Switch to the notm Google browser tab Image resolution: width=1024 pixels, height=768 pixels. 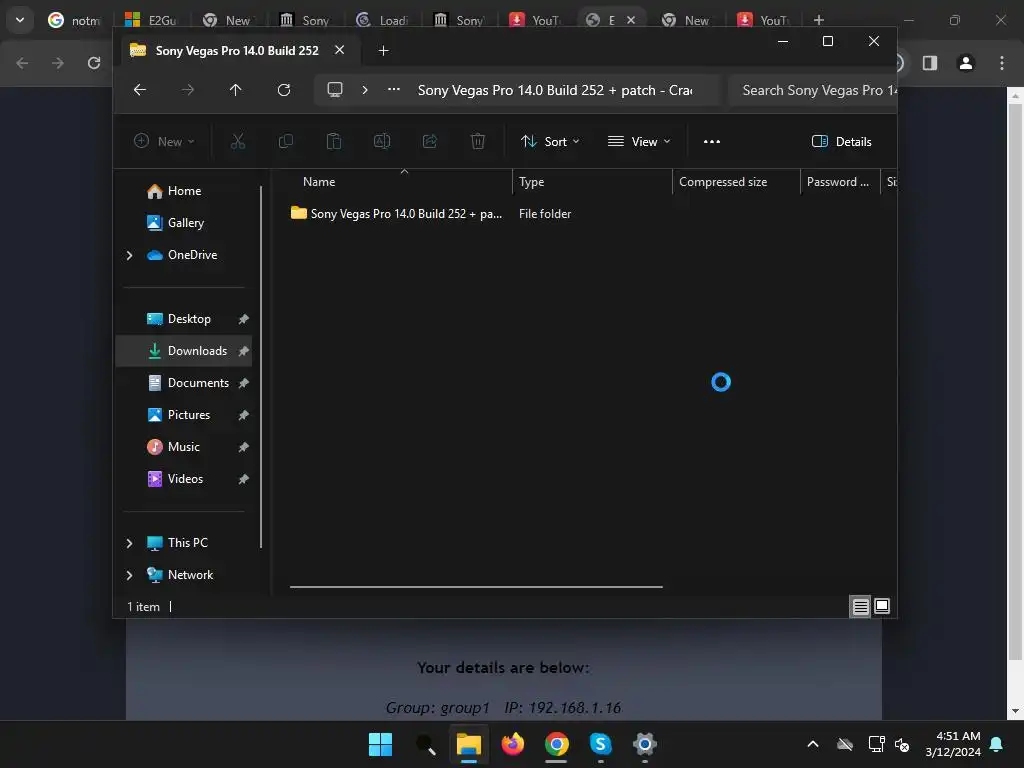coord(74,20)
